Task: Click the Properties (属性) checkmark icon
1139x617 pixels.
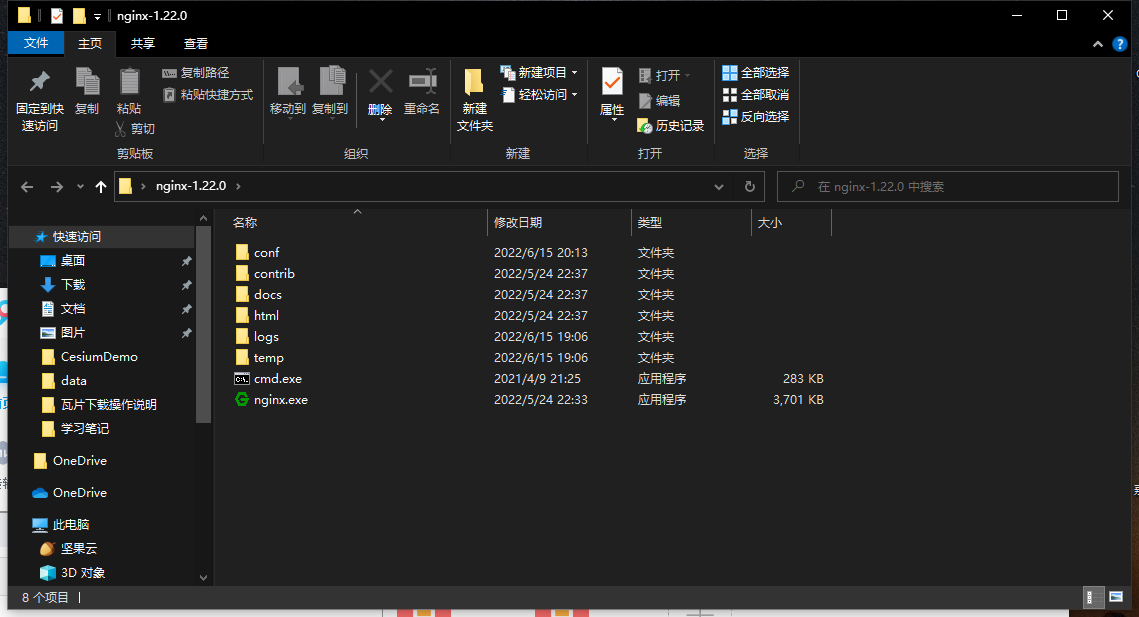Action: pos(612,82)
